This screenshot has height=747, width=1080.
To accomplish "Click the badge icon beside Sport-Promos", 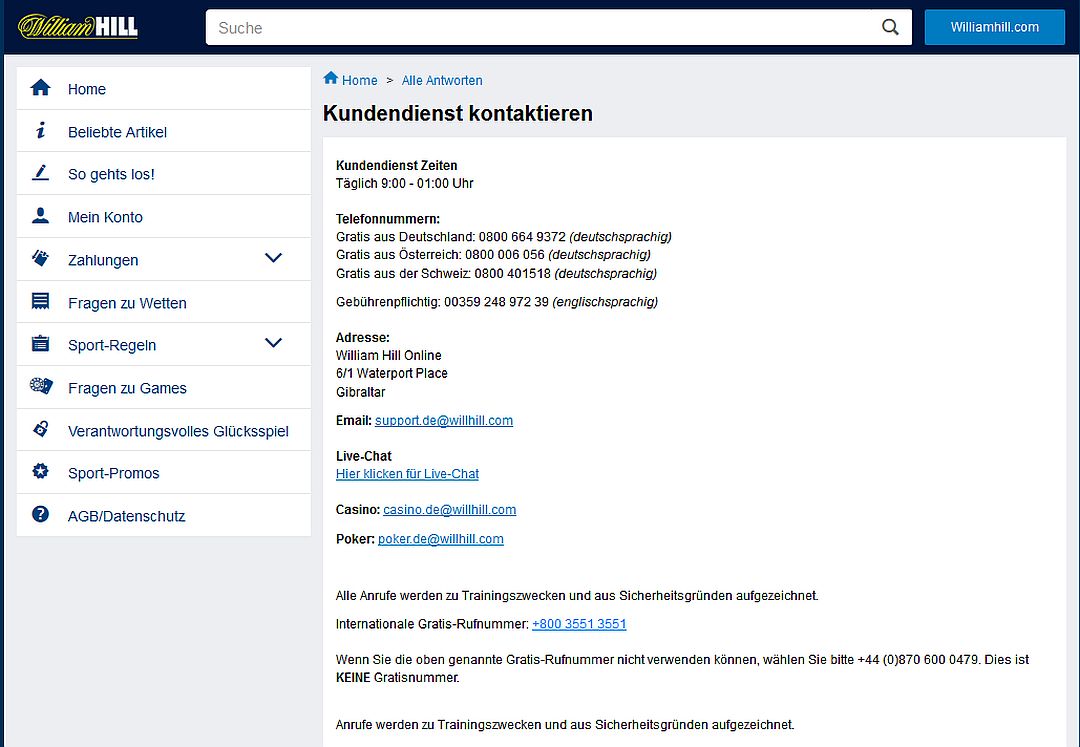I will pyautogui.click(x=41, y=471).
